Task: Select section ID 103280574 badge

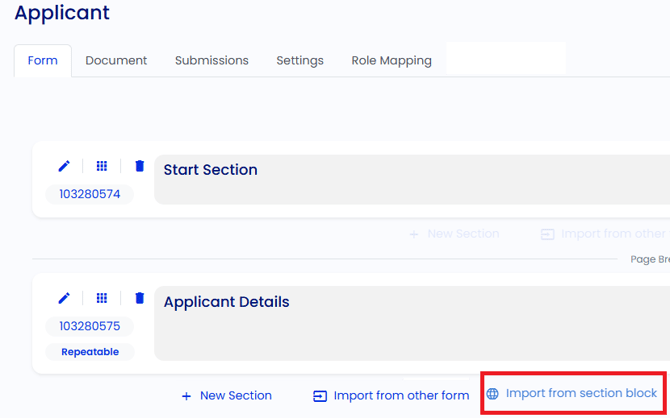Action: 90,194
